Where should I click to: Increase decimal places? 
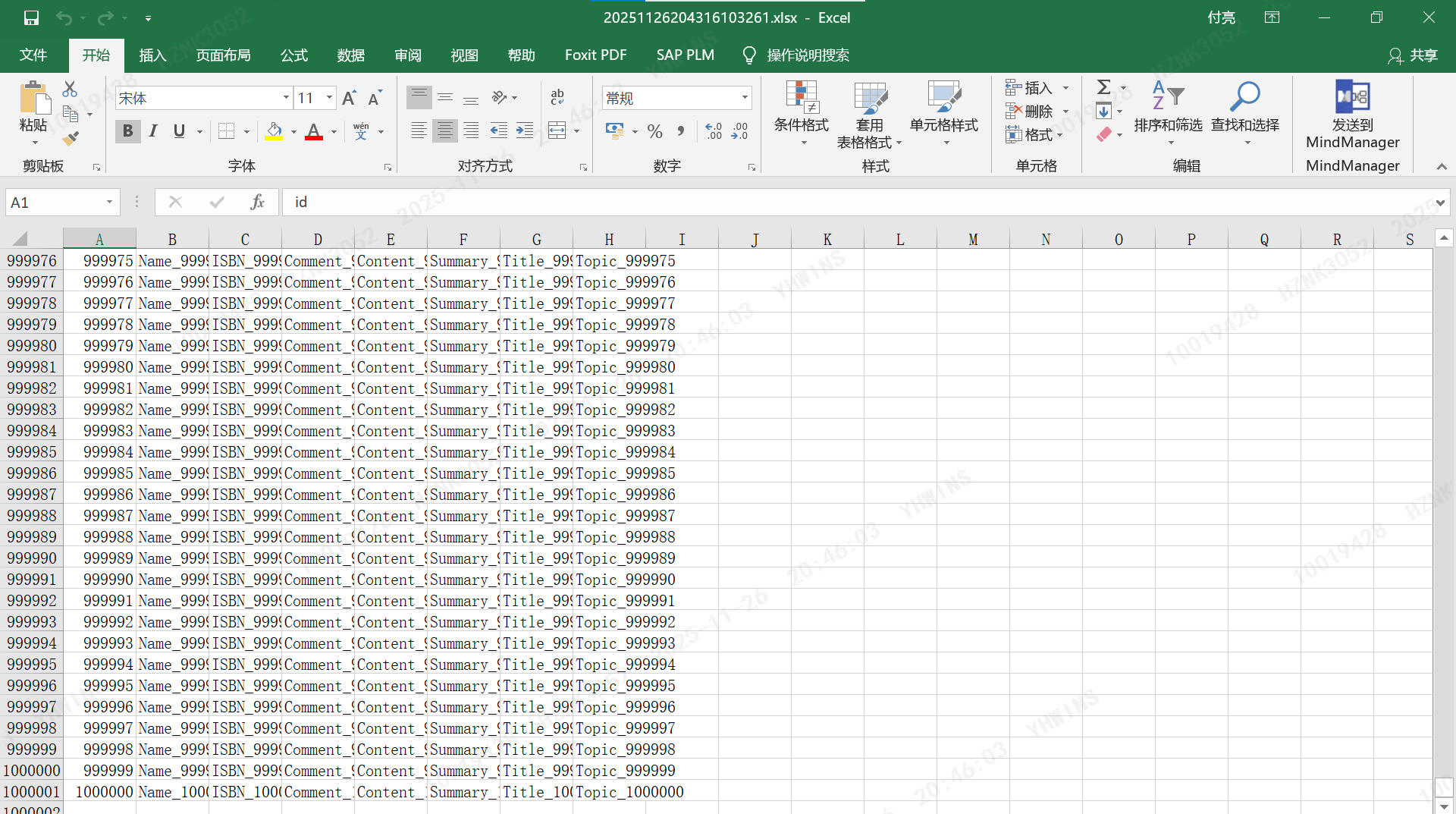pyautogui.click(x=714, y=131)
